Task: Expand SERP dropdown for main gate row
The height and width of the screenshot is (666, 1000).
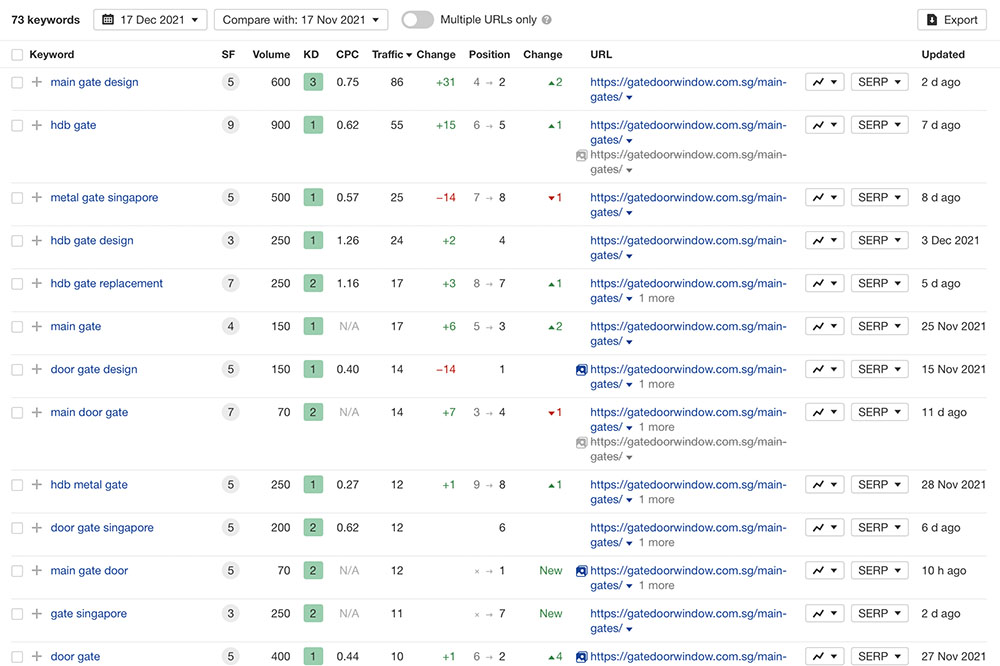Action: (x=879, y=326)
